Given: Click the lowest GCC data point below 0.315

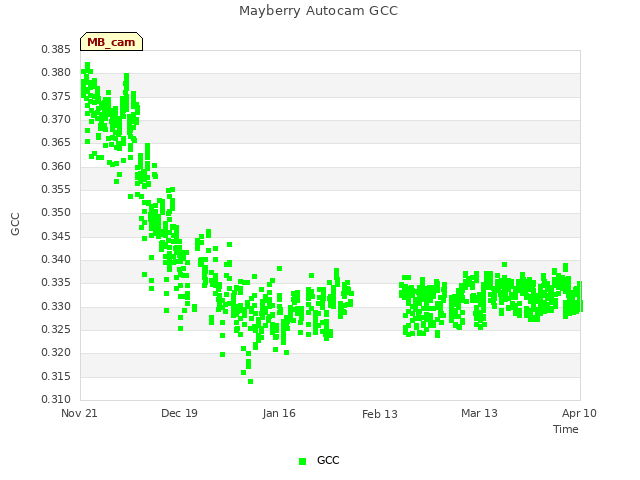Looking at the screenshot, I should tap(251, 382).
